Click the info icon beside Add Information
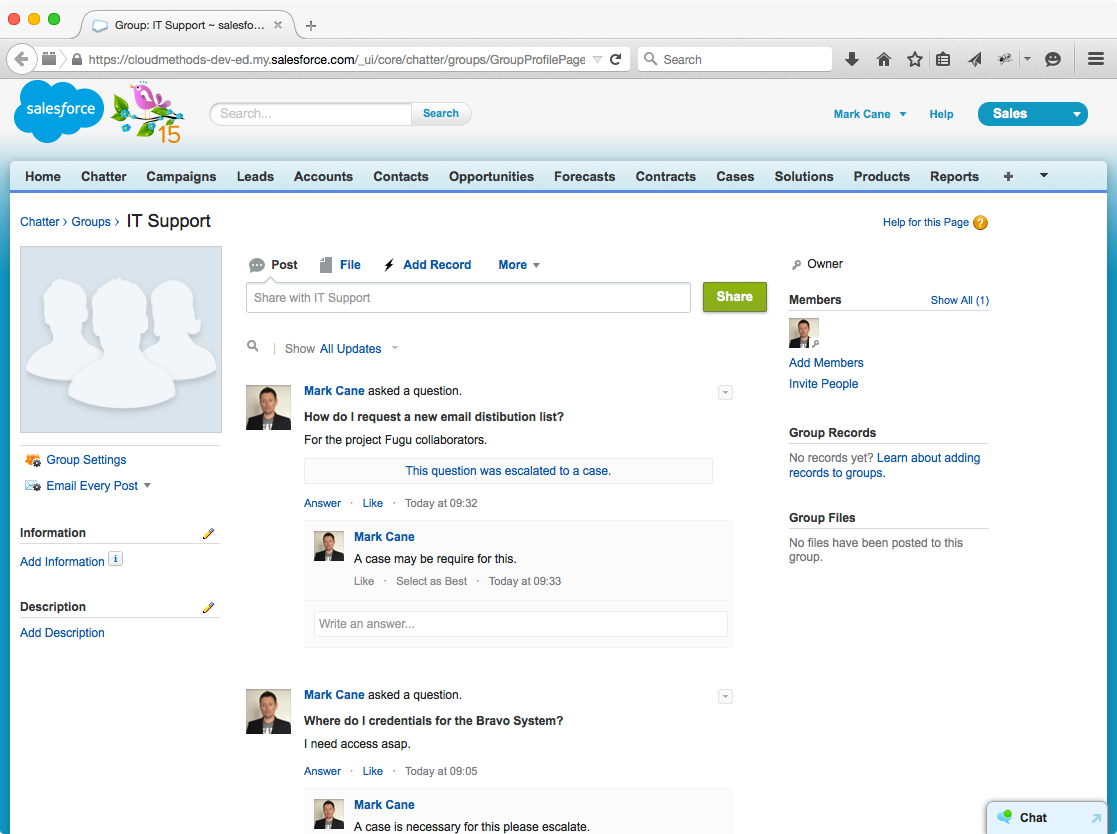The width and height of the screenshot is (1117, 834). (x=115, y=559)
